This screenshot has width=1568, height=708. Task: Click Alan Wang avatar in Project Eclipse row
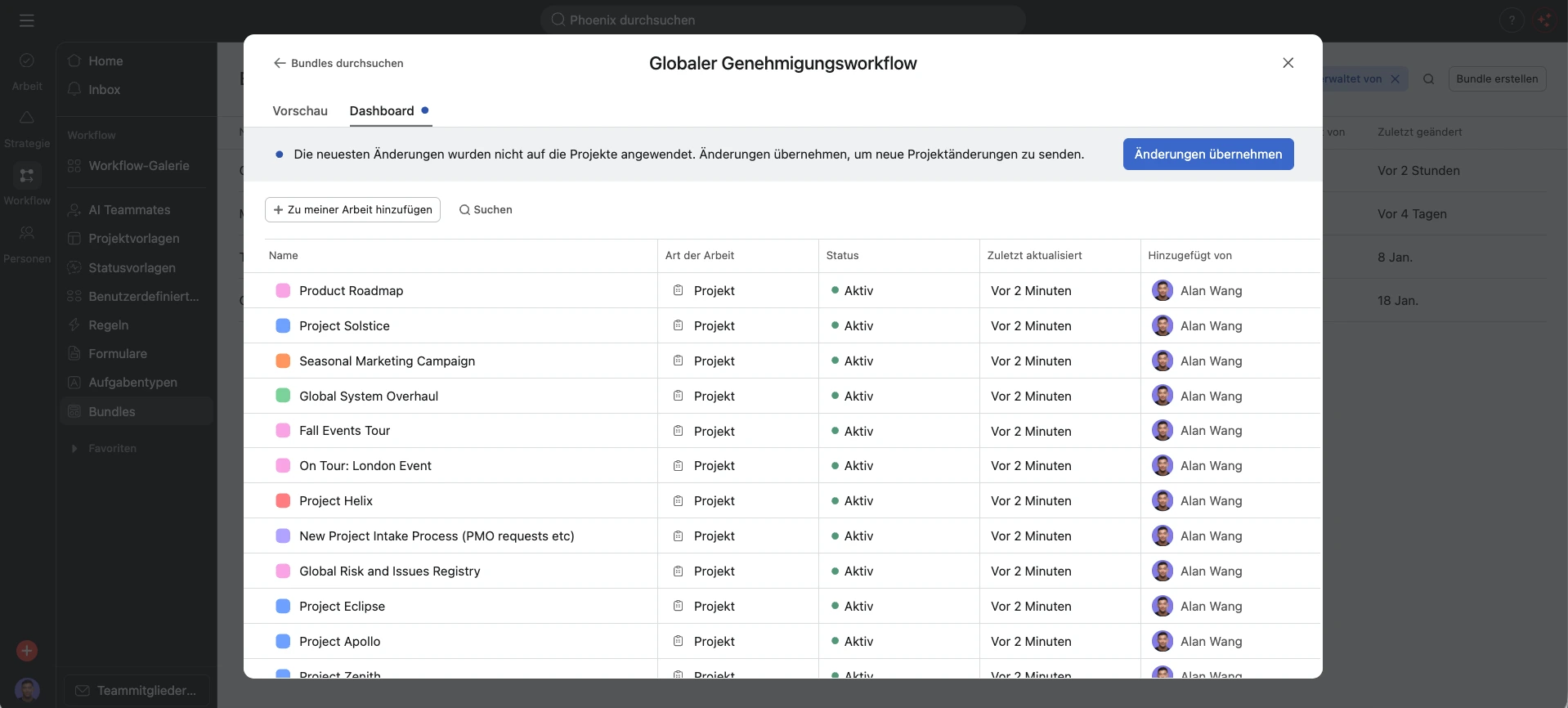click(1162, 606)
